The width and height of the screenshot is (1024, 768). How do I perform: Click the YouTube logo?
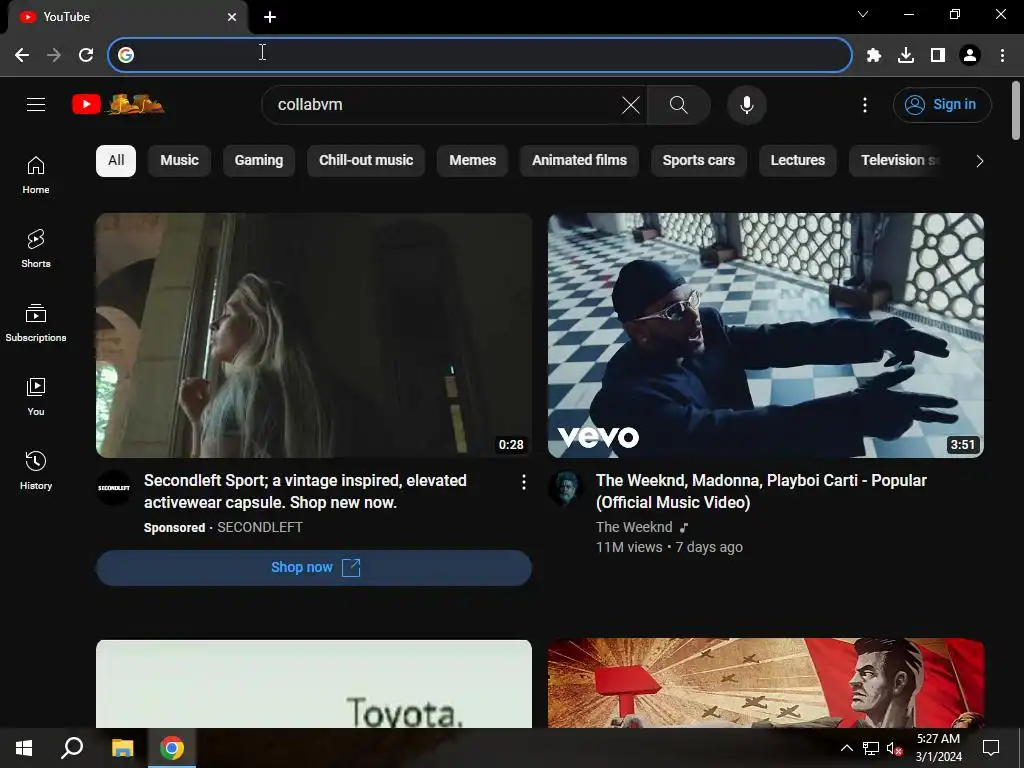118,104
